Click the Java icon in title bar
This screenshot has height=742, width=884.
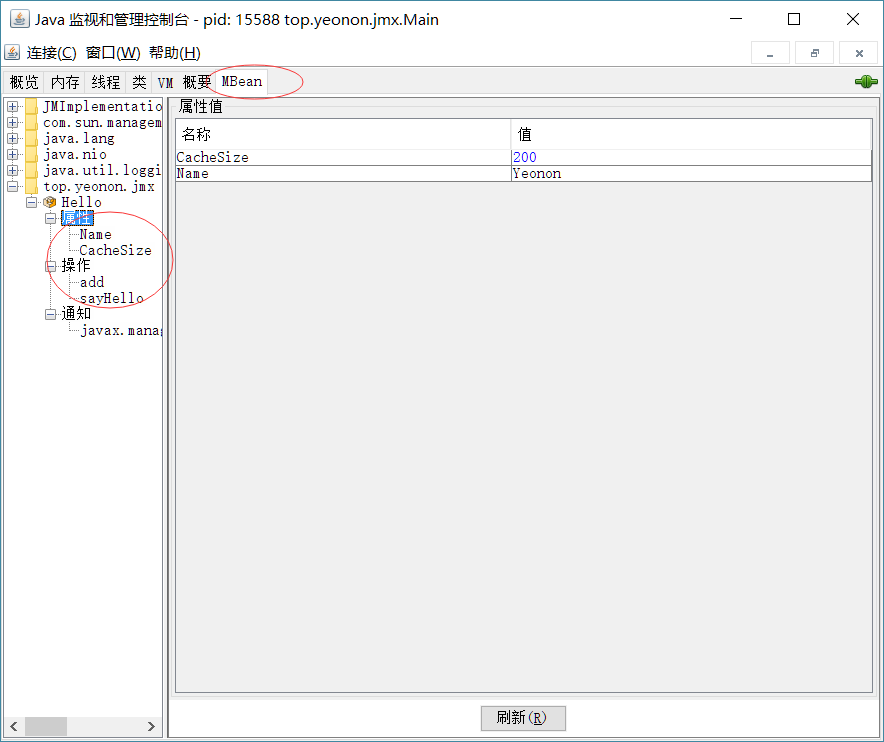pos(20,19)
